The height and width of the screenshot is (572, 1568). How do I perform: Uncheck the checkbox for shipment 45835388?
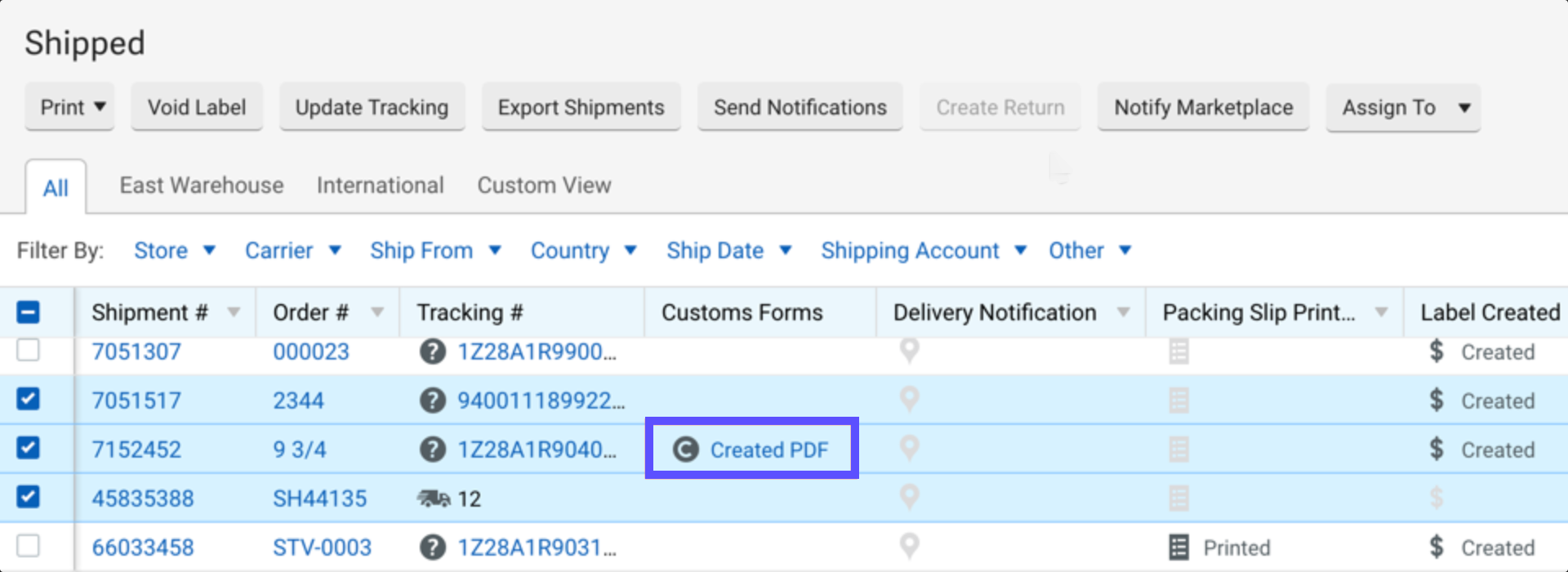click(29, 498)
